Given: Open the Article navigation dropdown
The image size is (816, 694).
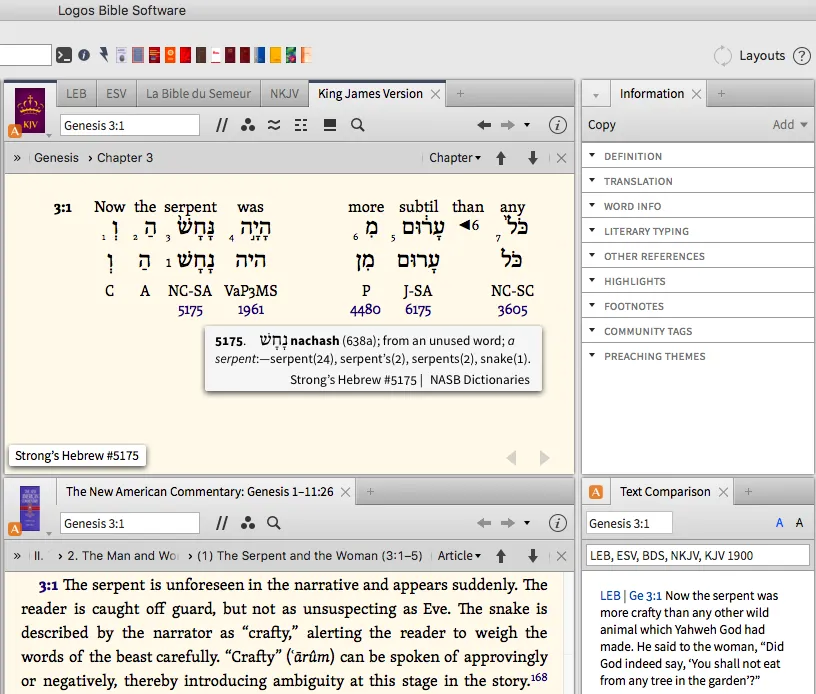Looking at the screenshot, I should [x=459, y=556].
